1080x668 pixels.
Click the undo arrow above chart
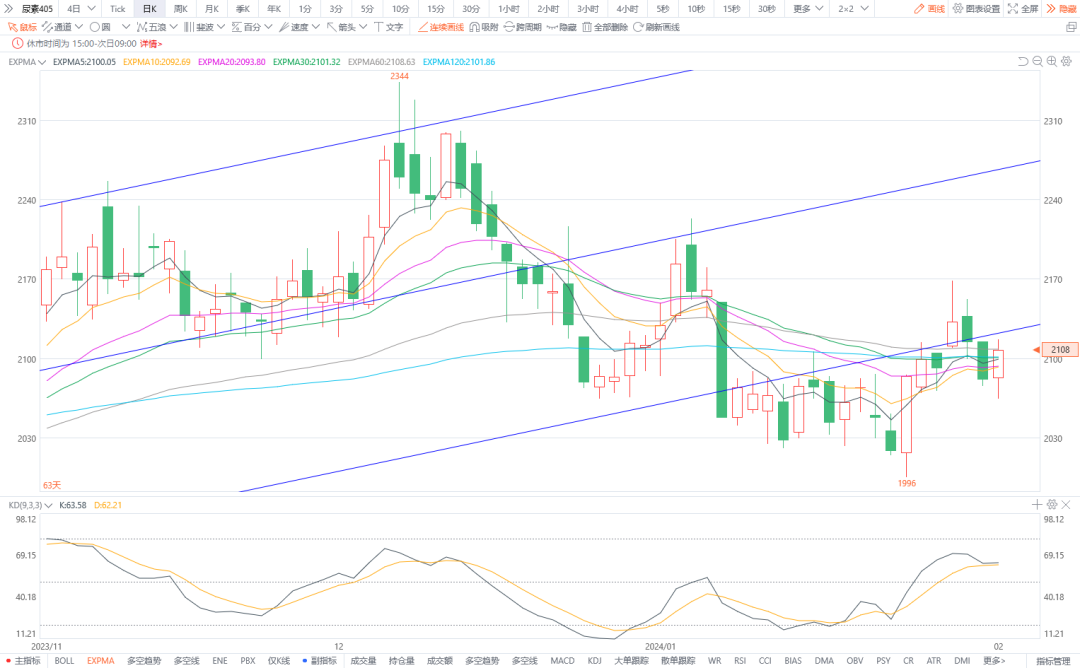pos(1023,61)
